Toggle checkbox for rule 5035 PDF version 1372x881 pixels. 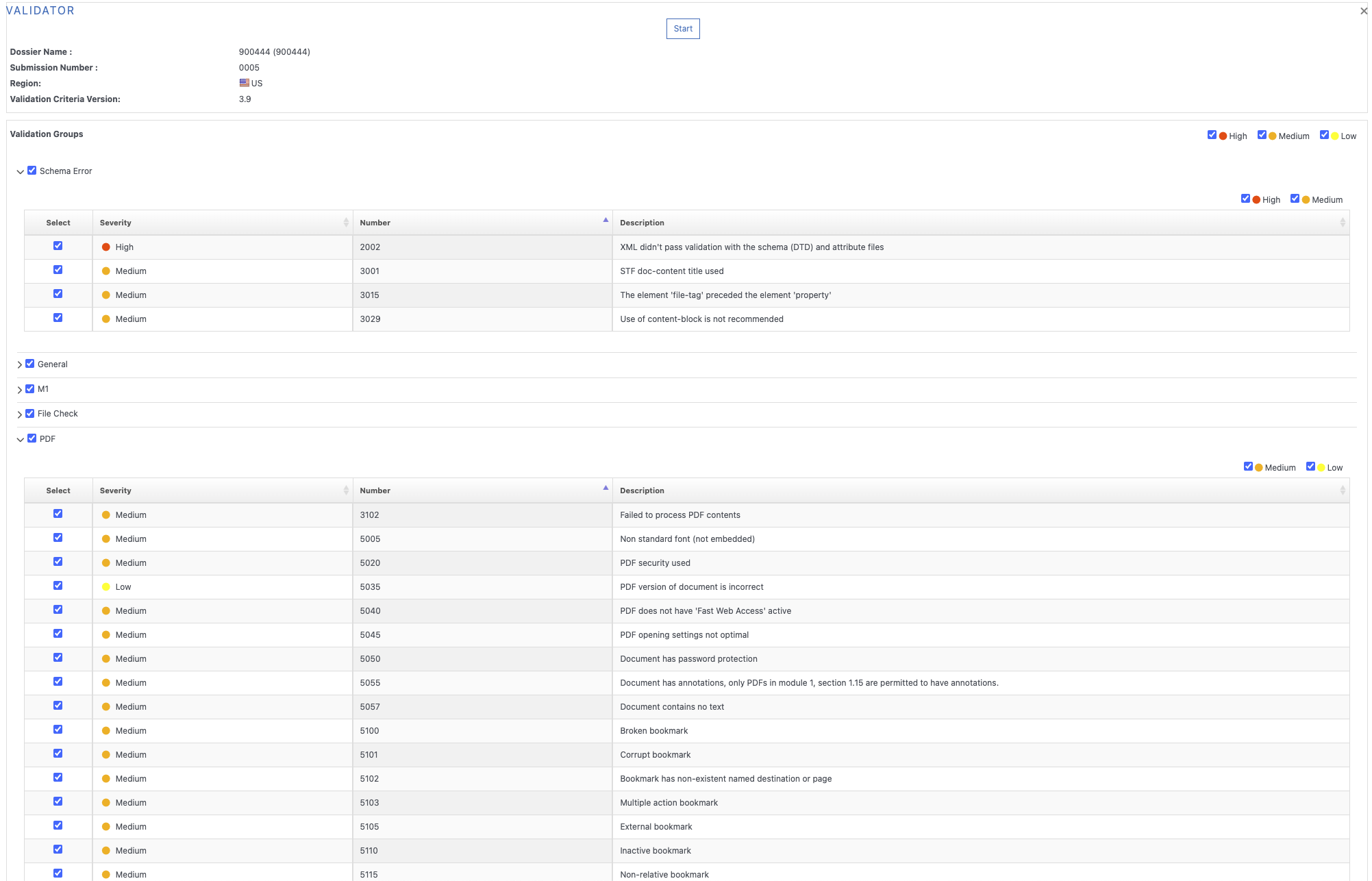(58, 586)
